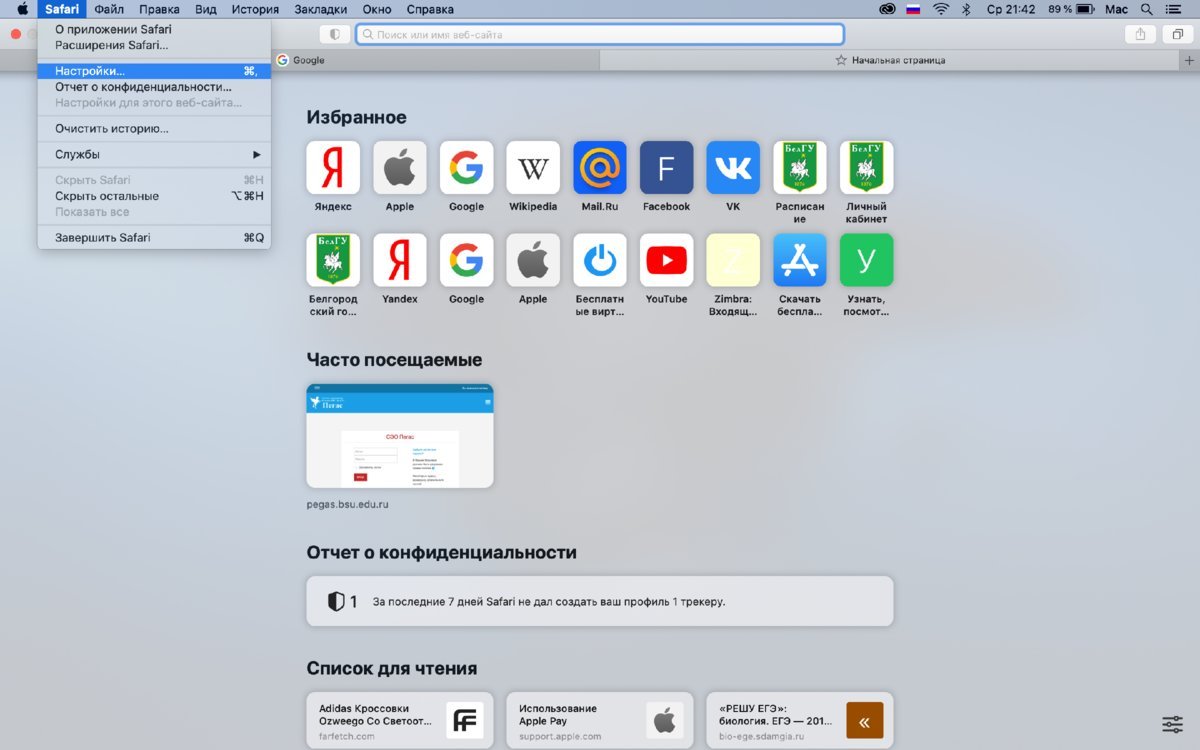
Task: Open the Скачать беспла… App Store favorite
Action: [x=800, y=260]
